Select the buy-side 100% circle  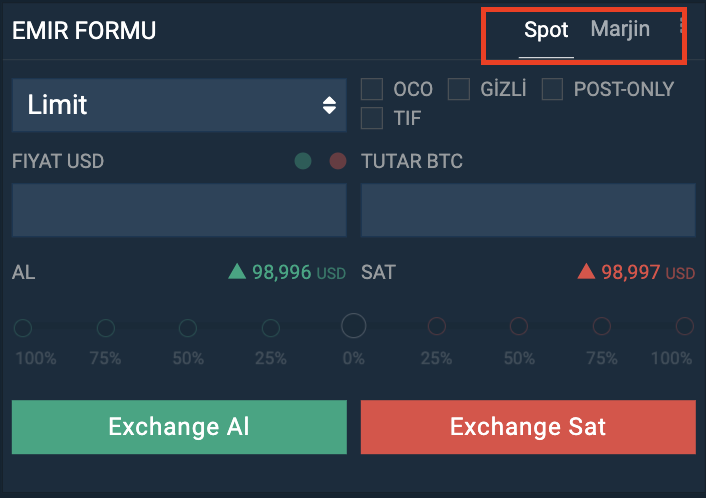pyautogui.click(x=23, y=328)
